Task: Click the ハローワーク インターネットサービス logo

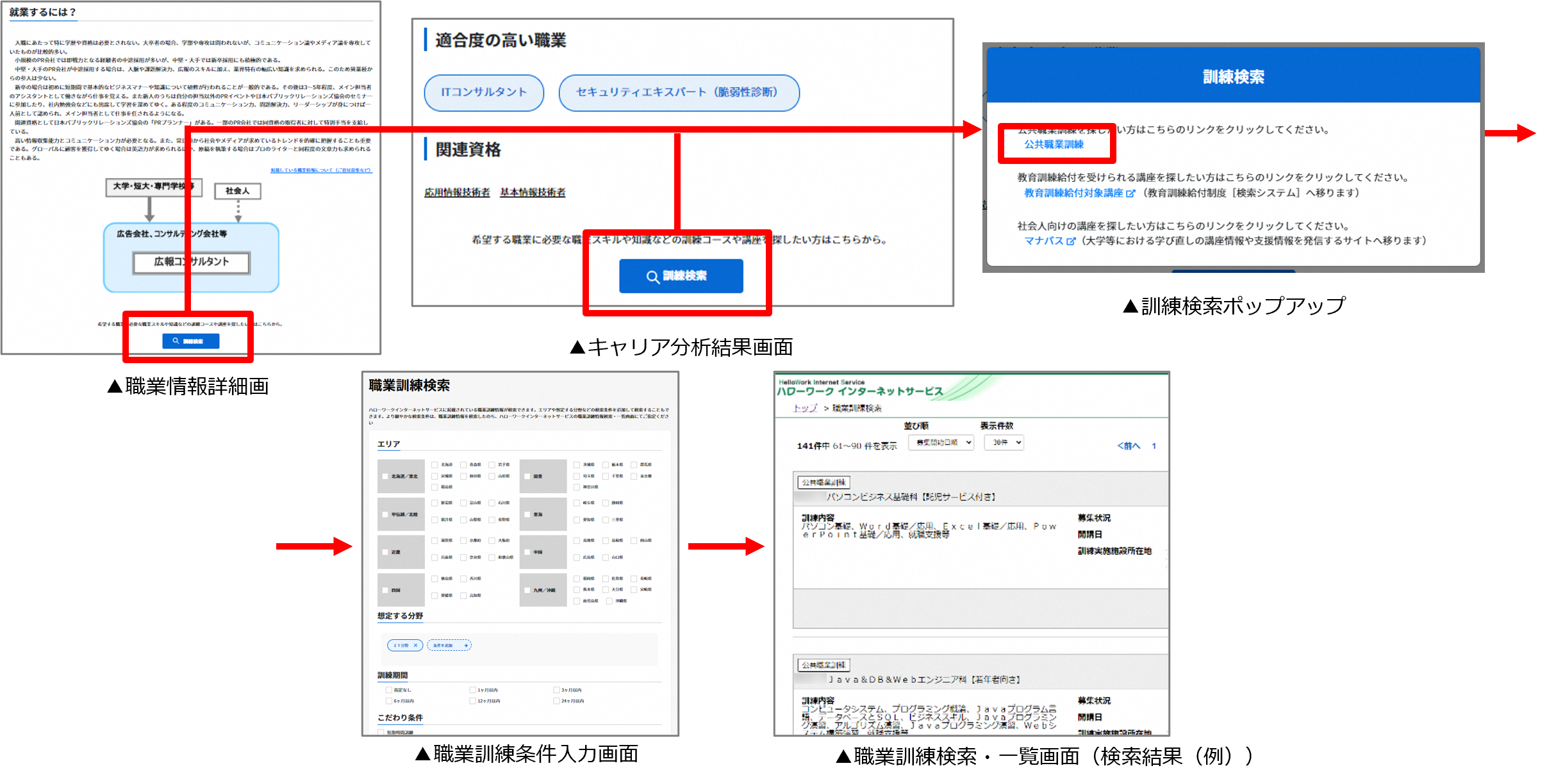Action: click(x=859, y=391)
